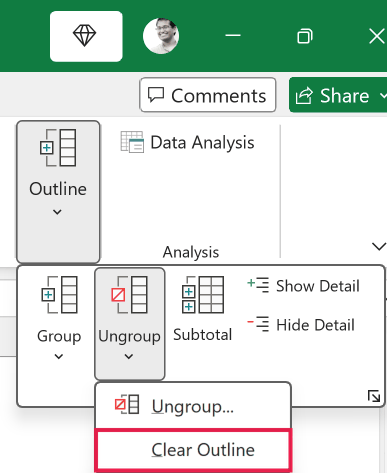Choose Clear Outline from the menu
Viewport: 387px width, 473px height.
pos(193,450)
